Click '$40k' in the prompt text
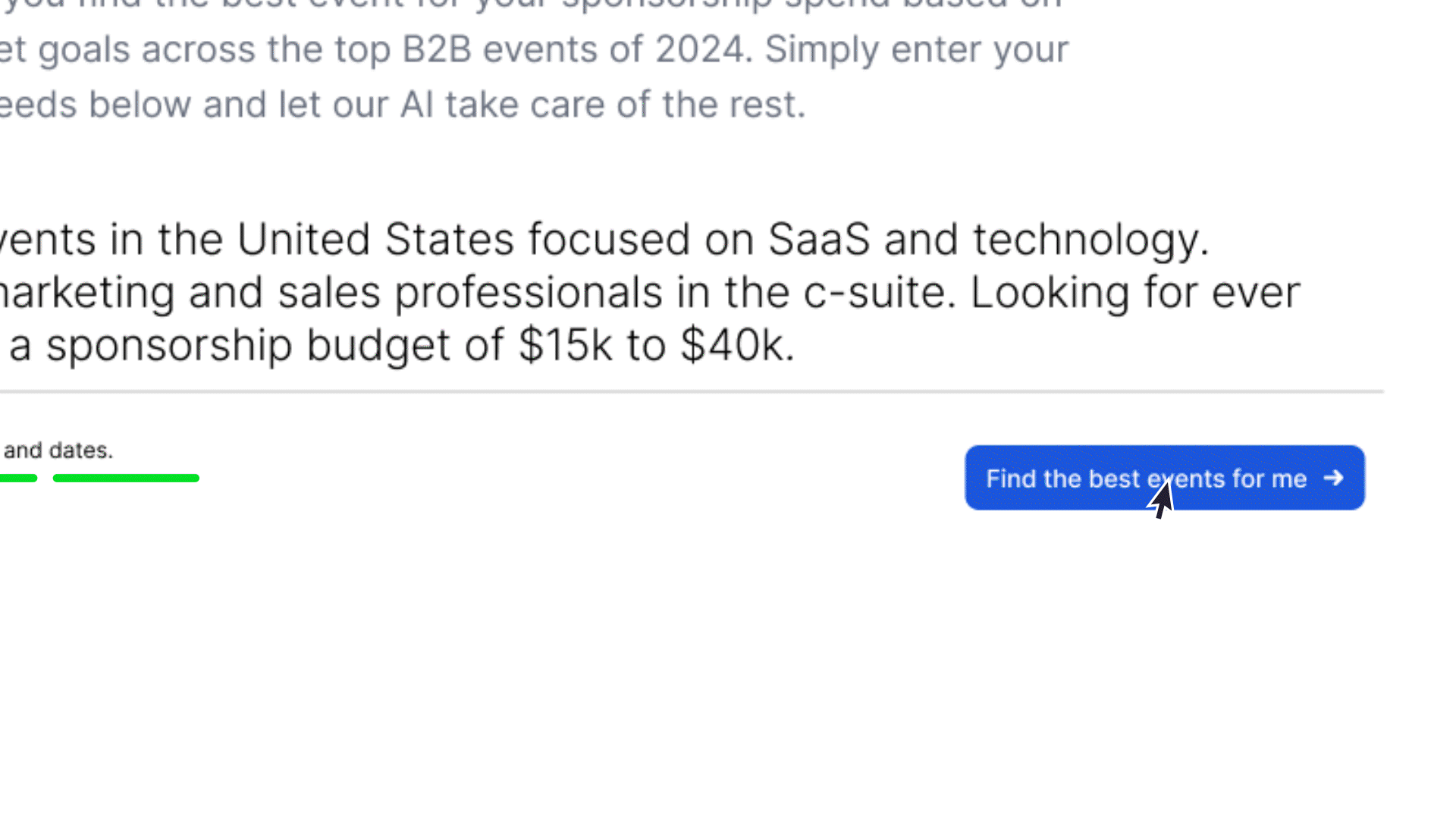The image size is (1456, 819). [x=733, y=345]
